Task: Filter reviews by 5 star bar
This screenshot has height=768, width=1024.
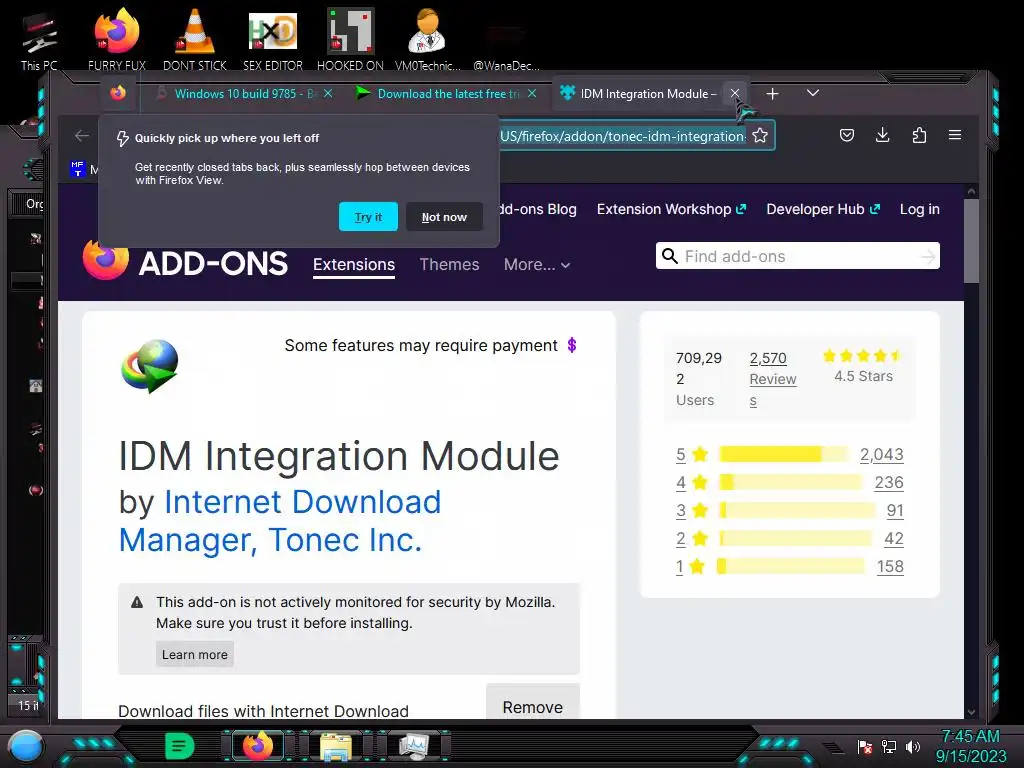Action: tap(784, 454)
